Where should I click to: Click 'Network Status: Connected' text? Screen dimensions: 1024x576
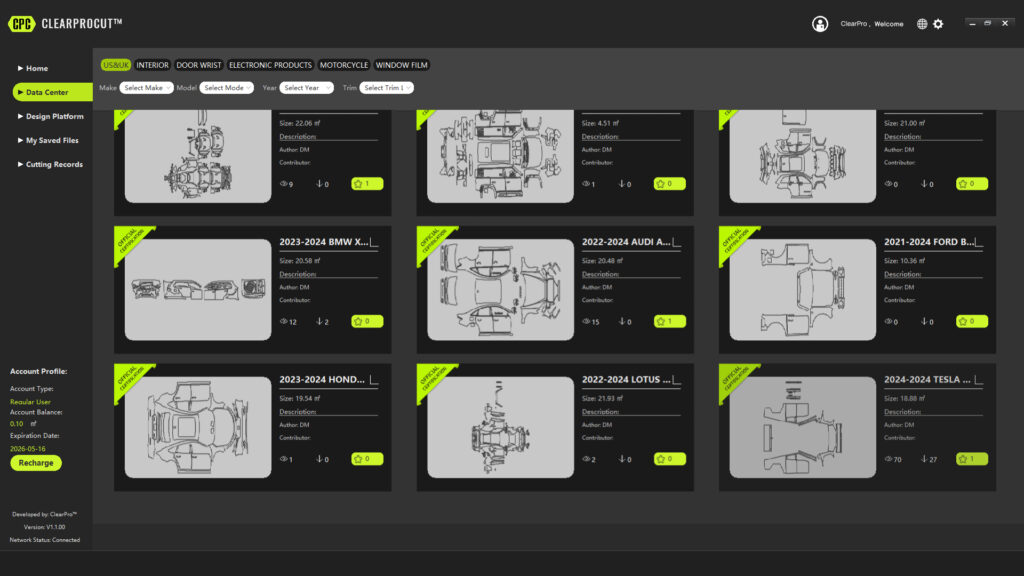(x=44, y=540)
